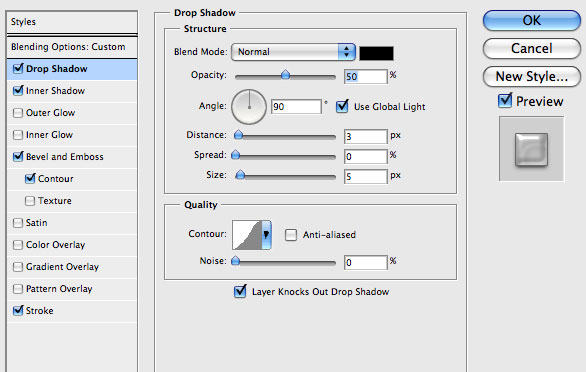Click the Spread slider handle
The width and height of the screenshot is (586, 372).
click(x=235, y=154)
